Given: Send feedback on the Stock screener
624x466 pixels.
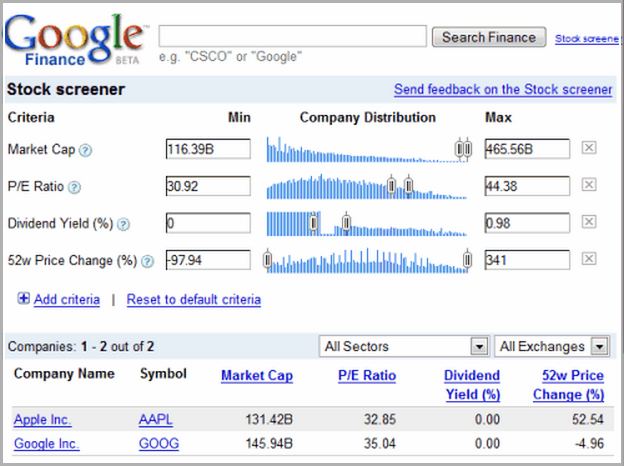Looking at the screenshot, I should (x=503, y=89).
